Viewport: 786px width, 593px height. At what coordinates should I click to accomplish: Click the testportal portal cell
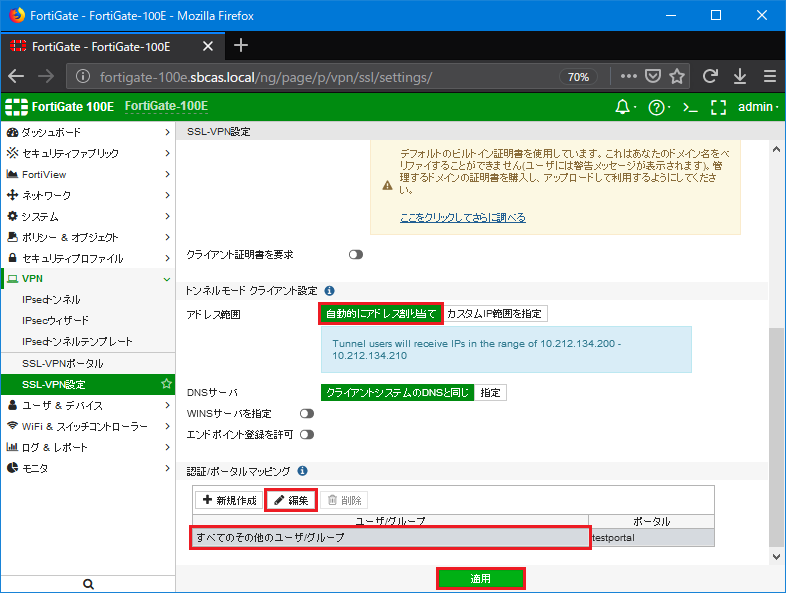(652, 538)
